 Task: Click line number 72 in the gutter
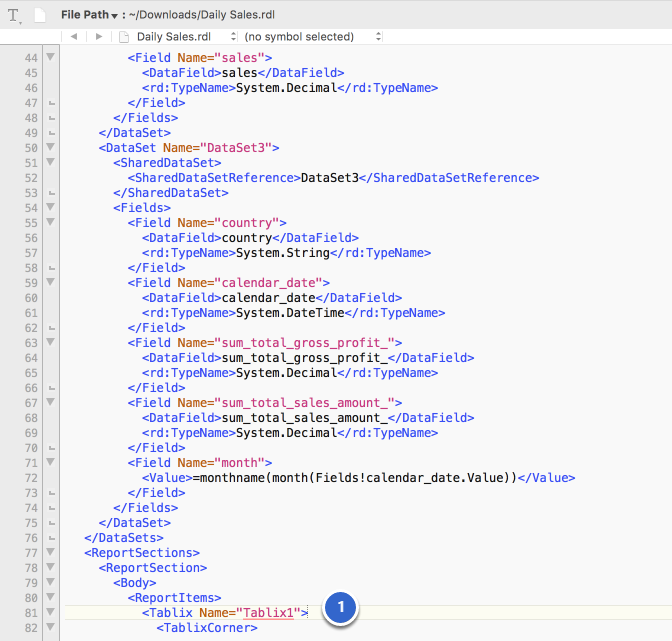coord(30,478)
